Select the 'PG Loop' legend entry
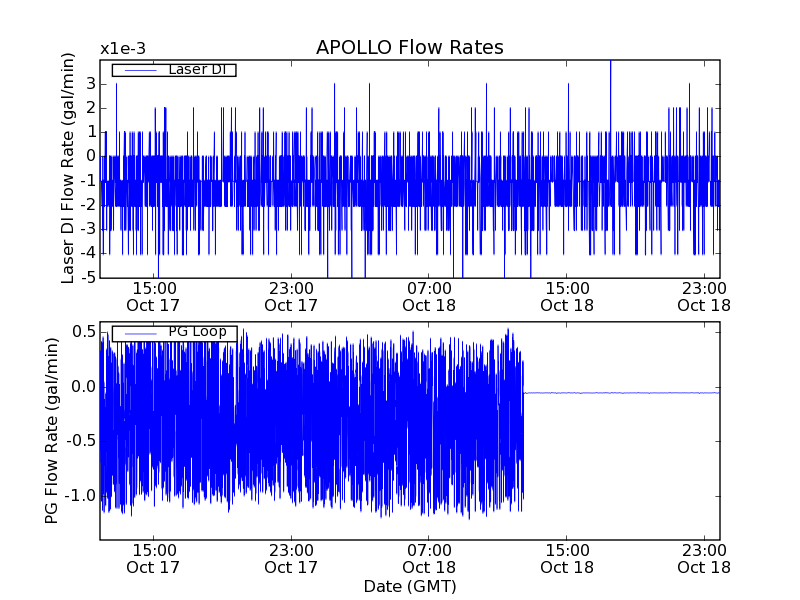Screen dimensions: 800x600 pyautogui.click(x=174, y=333)
